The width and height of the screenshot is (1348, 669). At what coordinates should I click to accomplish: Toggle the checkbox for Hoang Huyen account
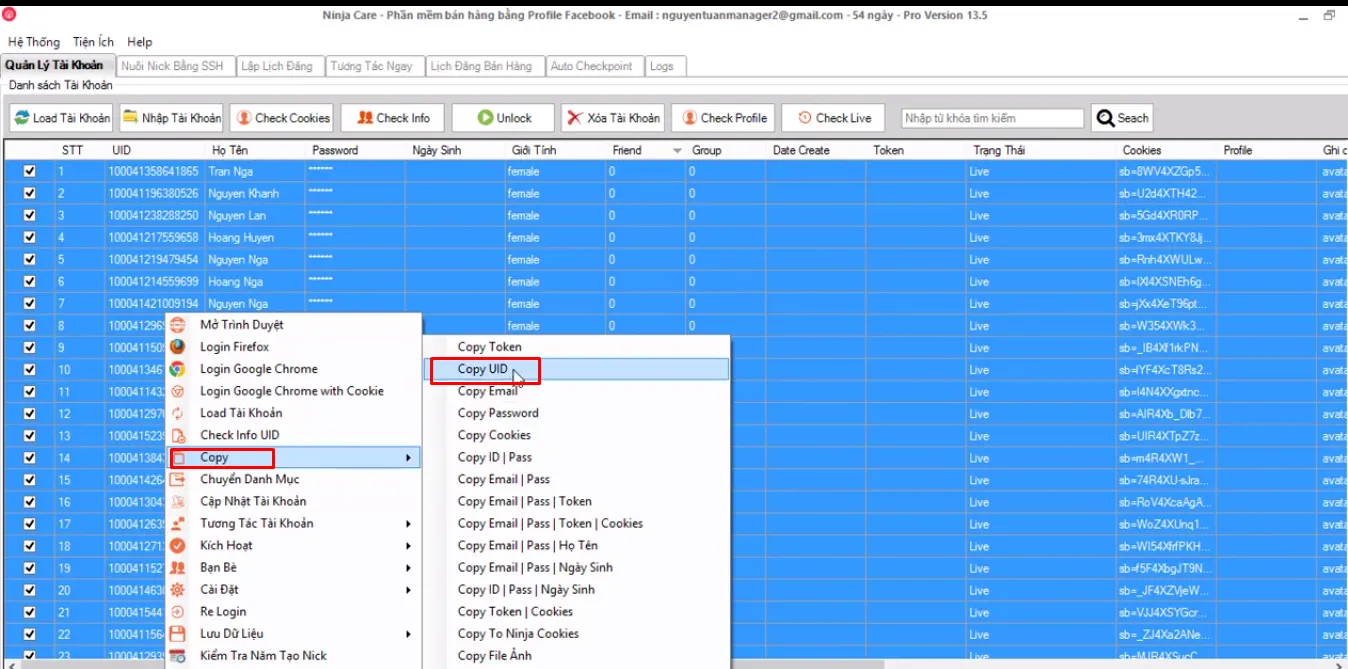29,237
